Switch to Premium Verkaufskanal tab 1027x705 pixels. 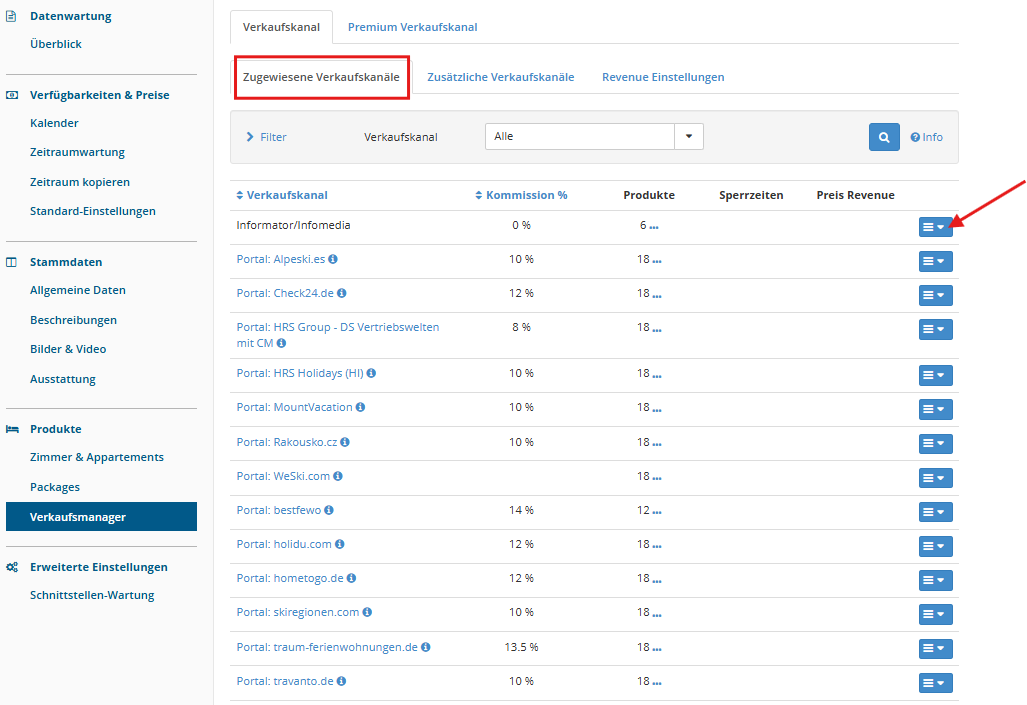412,27
